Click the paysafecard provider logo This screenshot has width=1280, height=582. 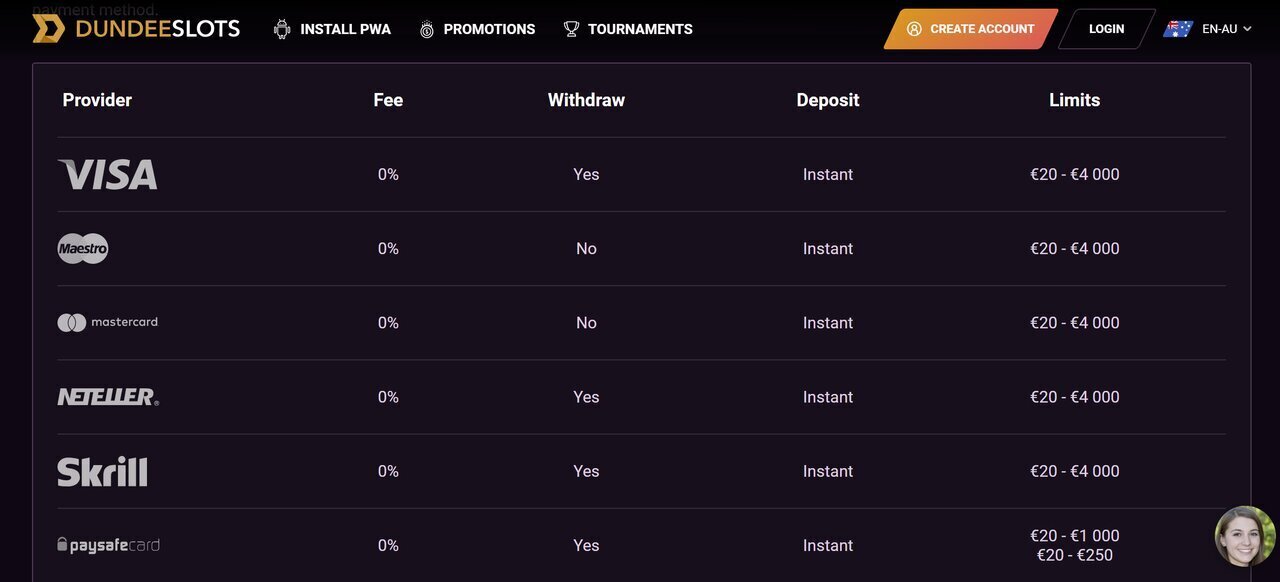point(108,545)
